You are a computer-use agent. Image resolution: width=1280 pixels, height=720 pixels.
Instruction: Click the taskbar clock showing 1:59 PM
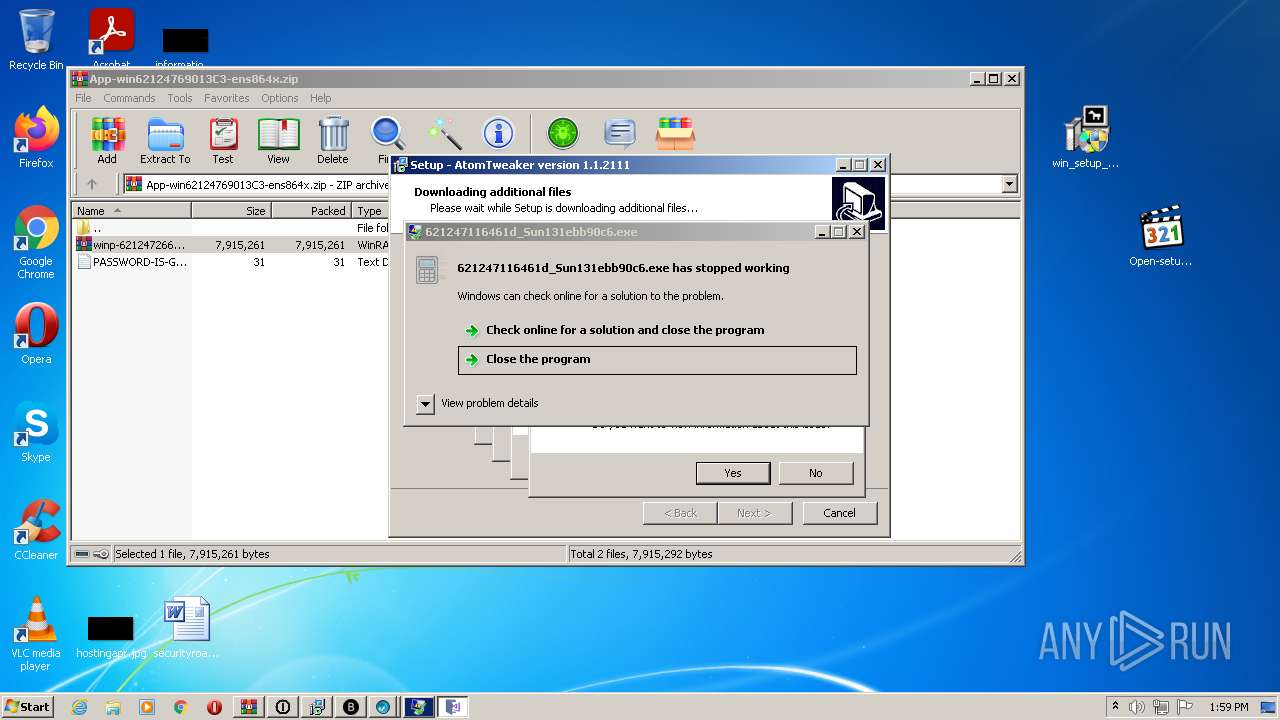(x=1228, y=707)
